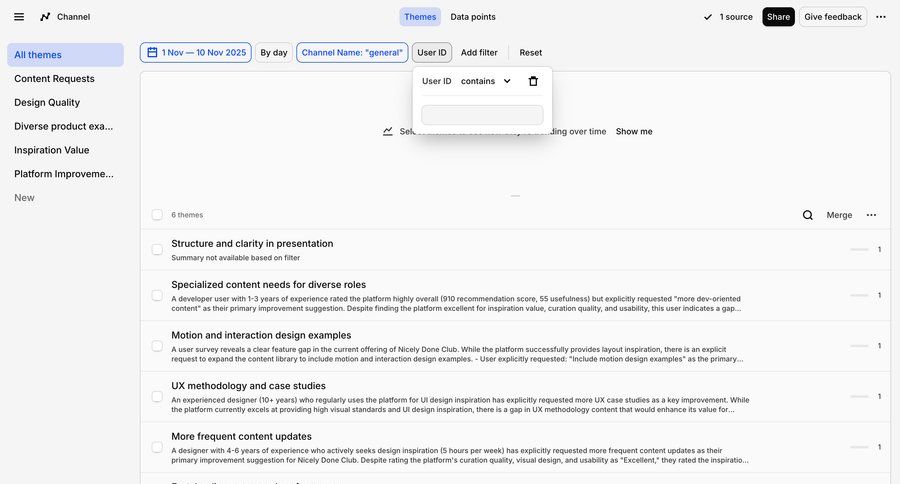Toggle the select all themes checkbox
Viewport: 900px width, 484px height.
[157, 215]
